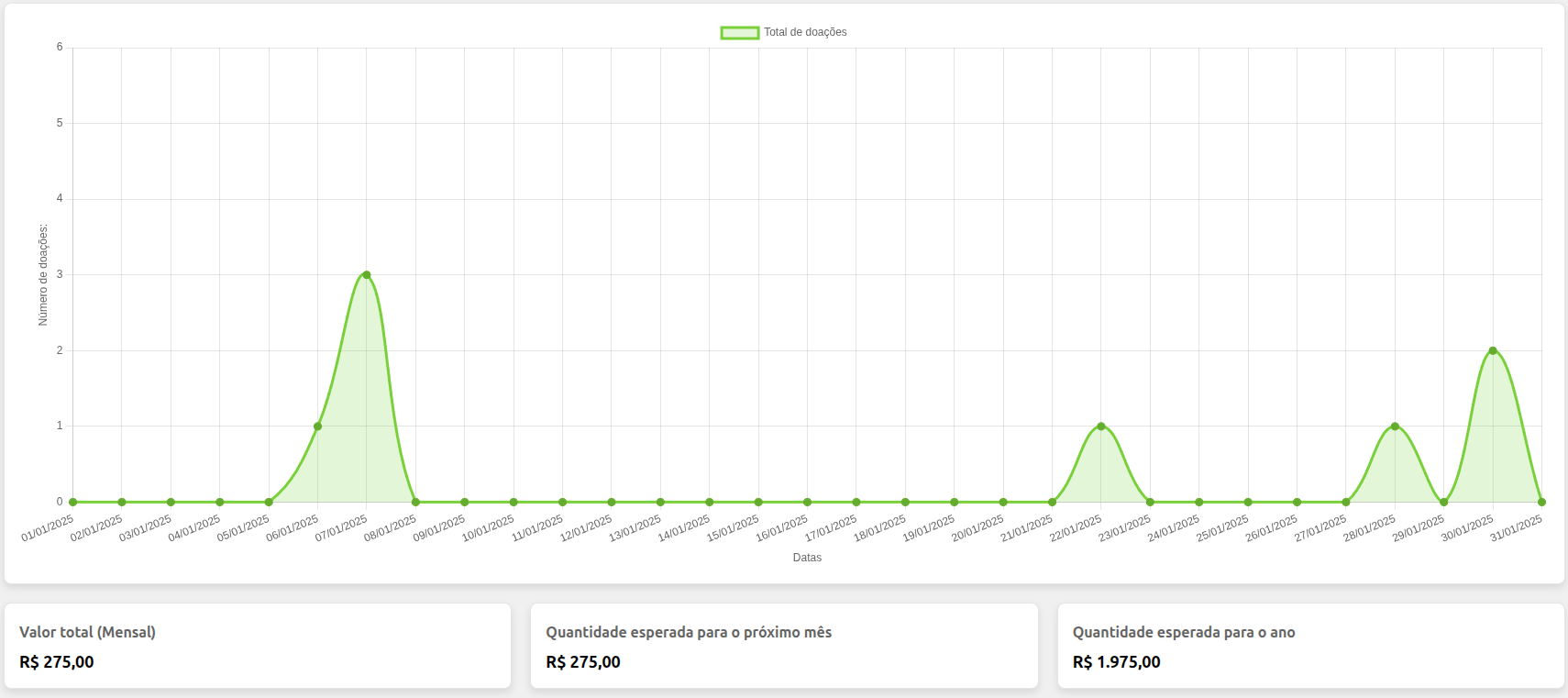Click the 08/01/2025 data point
This screenshot has width=1568, height=698.
tap(415, 502)
